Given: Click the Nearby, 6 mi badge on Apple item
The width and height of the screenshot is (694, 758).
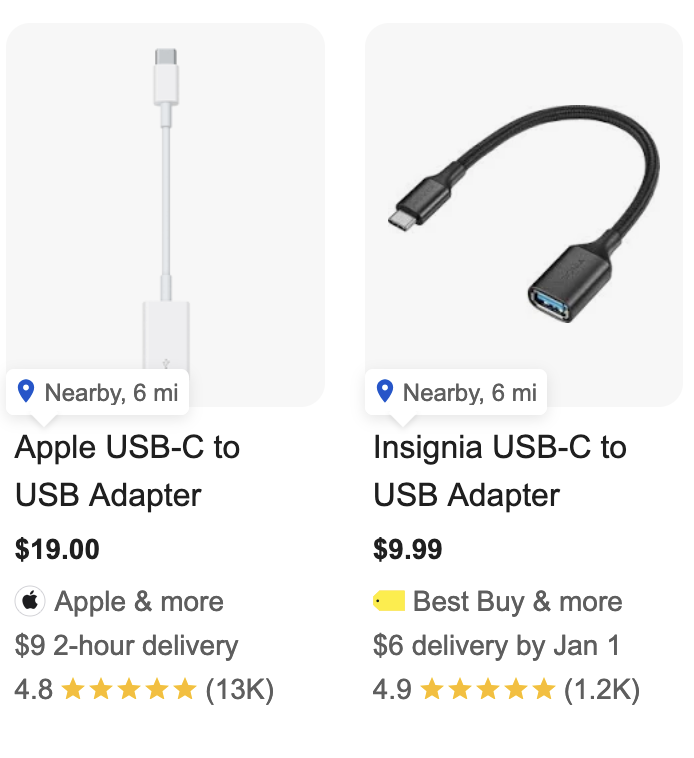Looking at the screenshot, I should point(97,392).
